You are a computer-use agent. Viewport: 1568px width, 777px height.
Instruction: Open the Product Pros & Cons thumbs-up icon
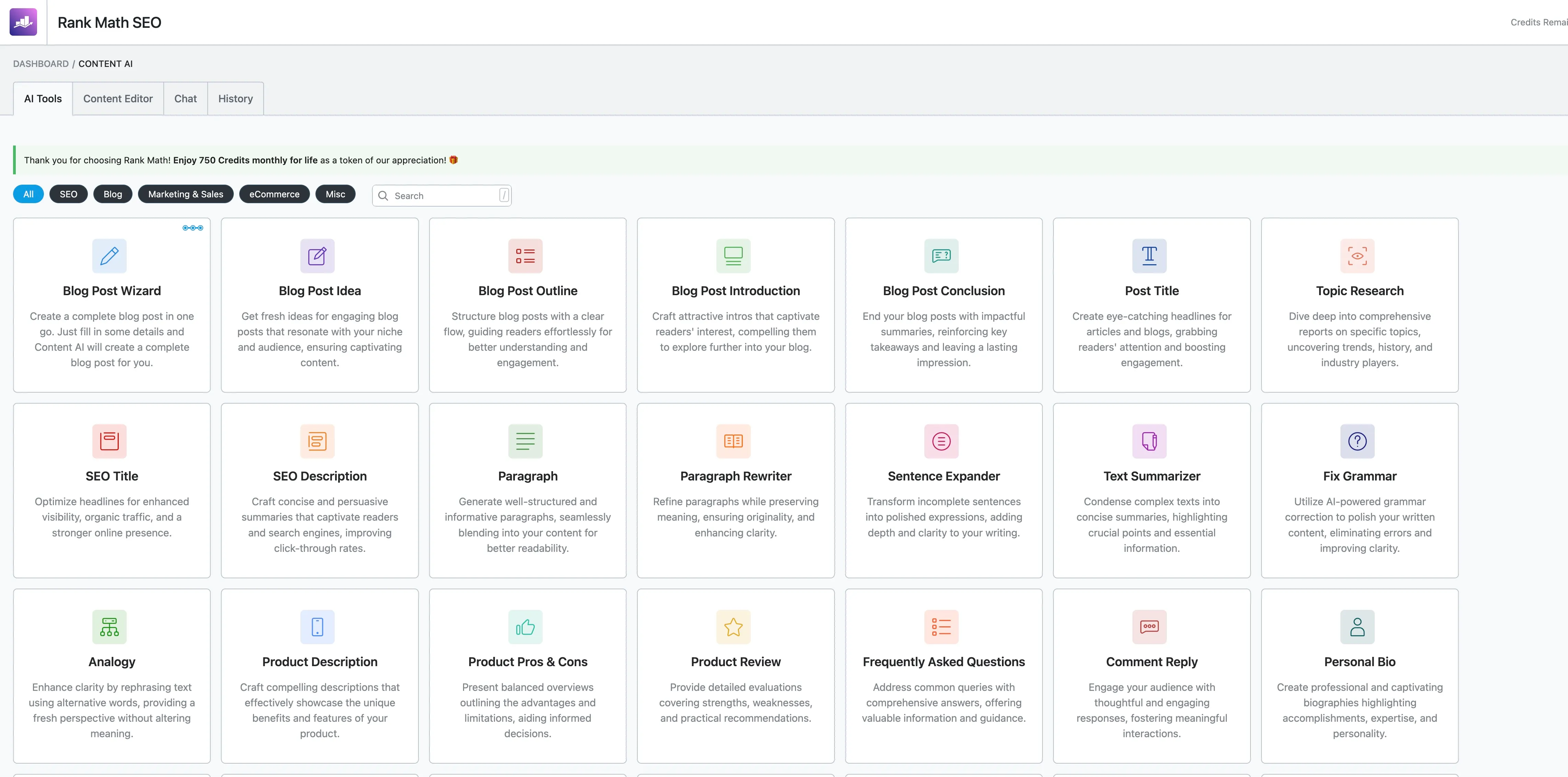[525, 627]
